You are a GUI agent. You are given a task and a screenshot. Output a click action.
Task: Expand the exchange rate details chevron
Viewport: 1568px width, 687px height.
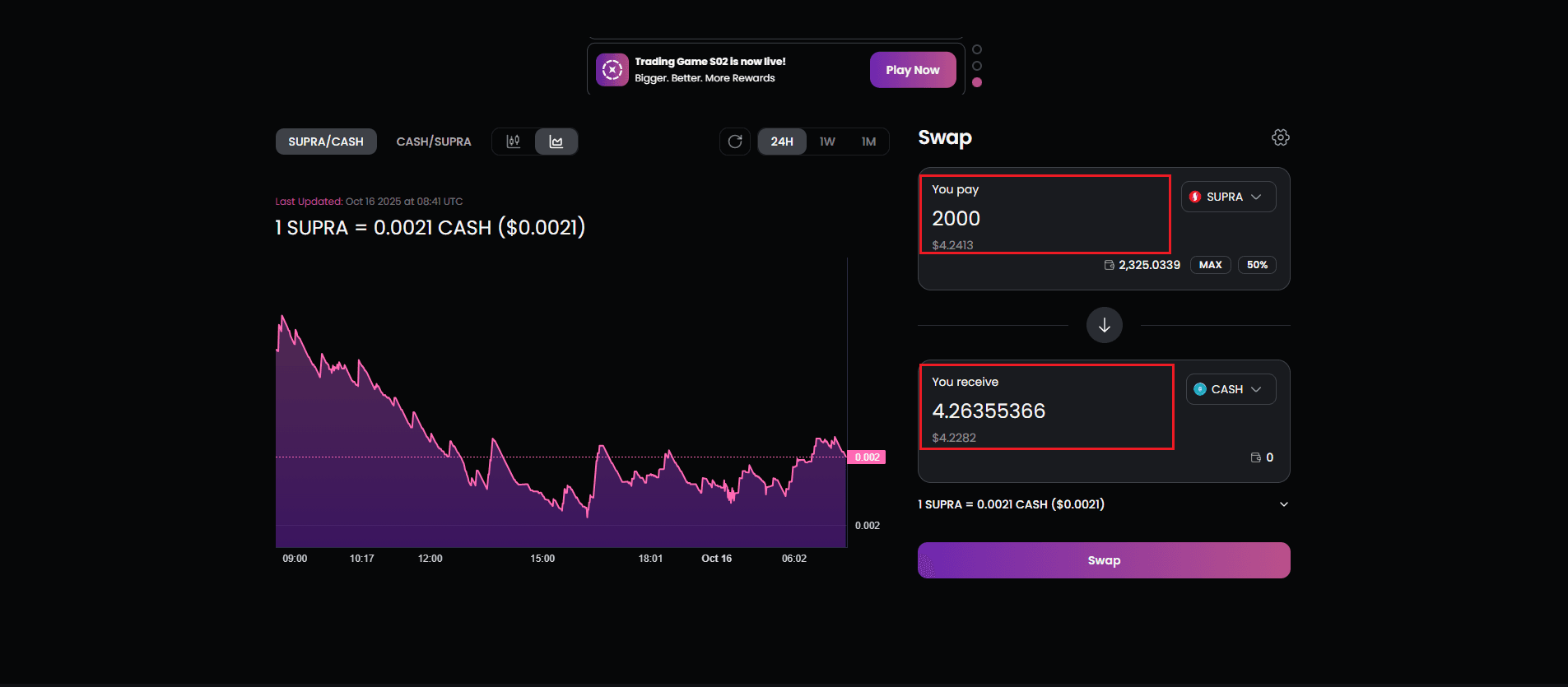[1283, 504]
